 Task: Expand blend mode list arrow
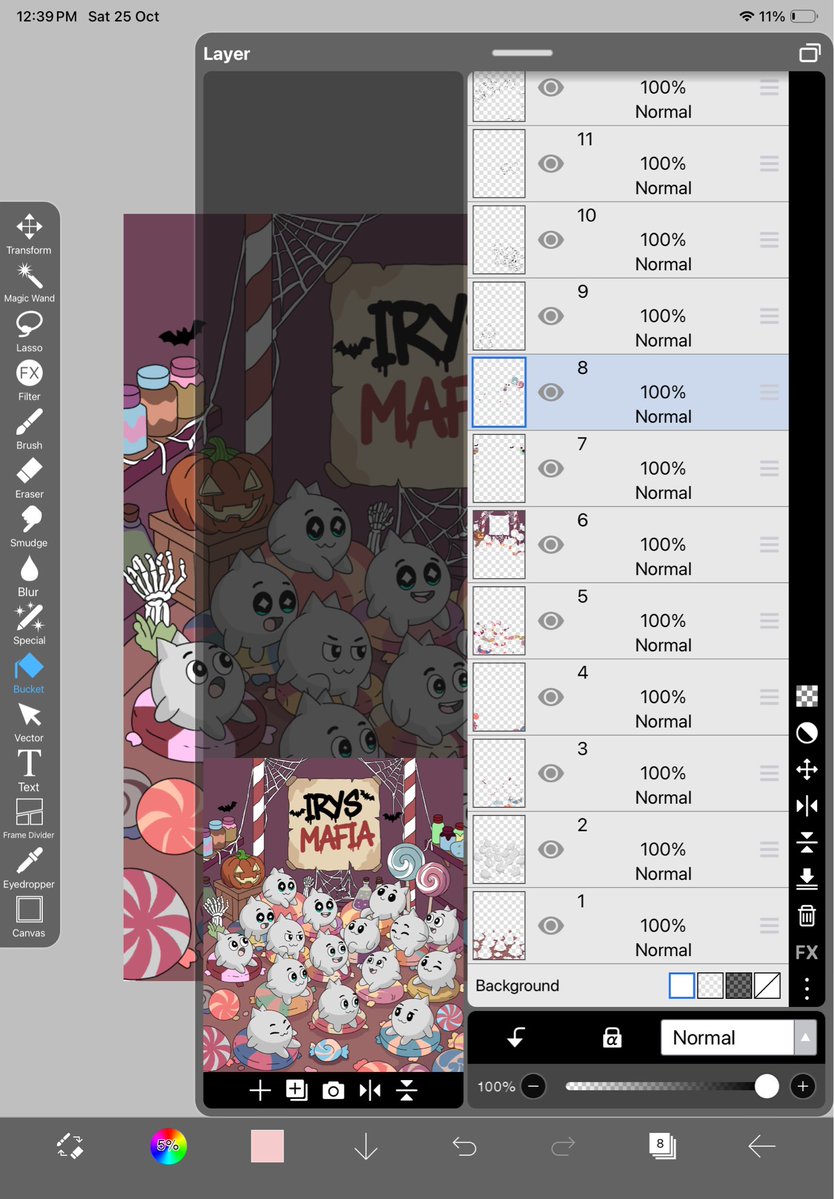[805, 1038]
